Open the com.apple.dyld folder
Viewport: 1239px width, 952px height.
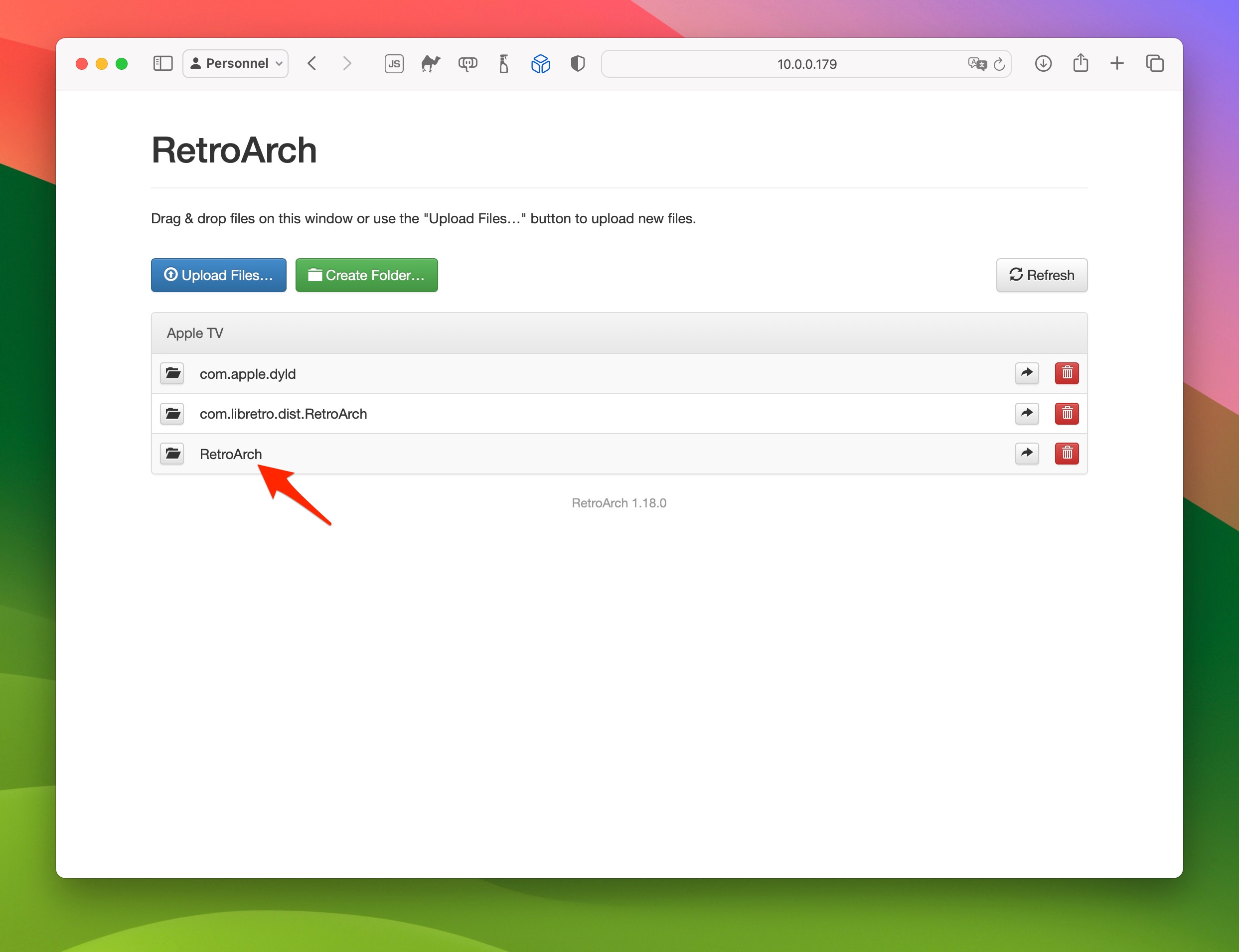[248, 373]
